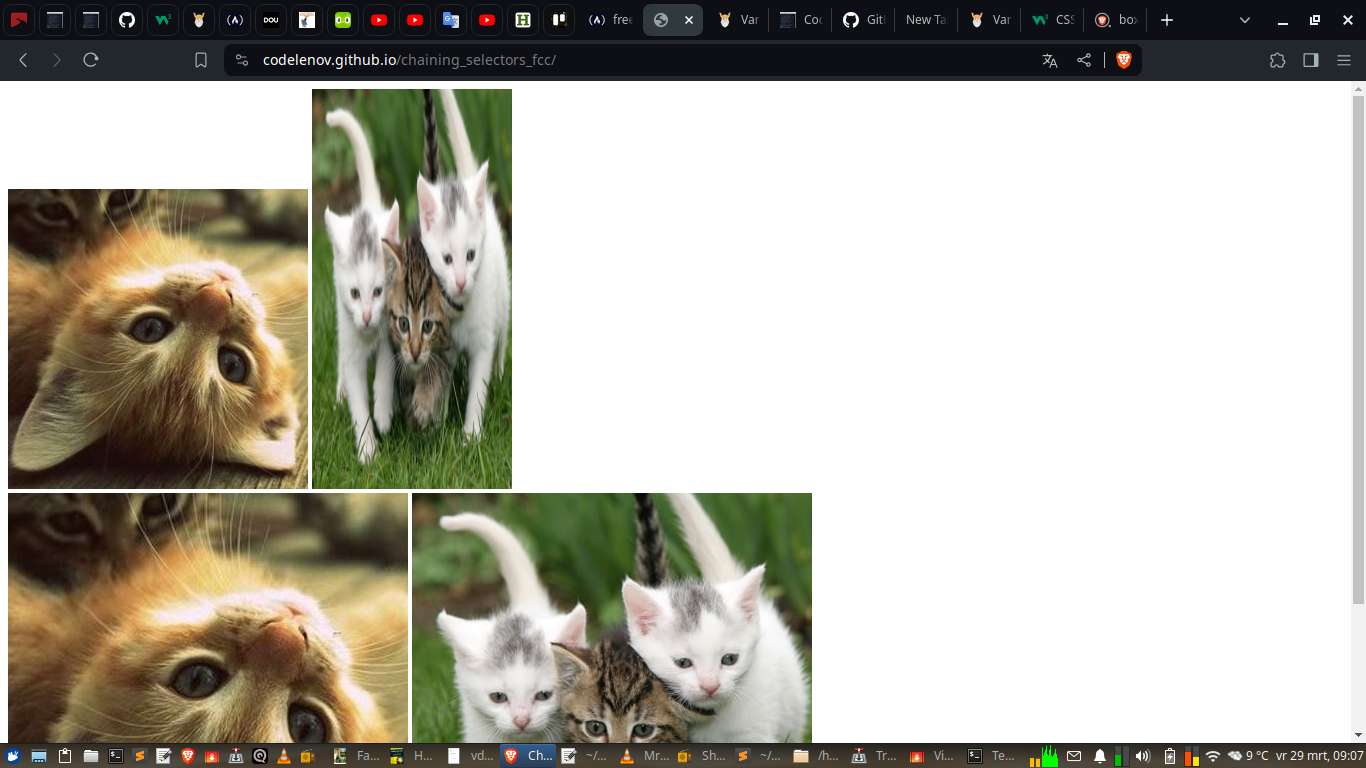
Task: Open the Google Translate pinned tab
Action: coord(451,19)
